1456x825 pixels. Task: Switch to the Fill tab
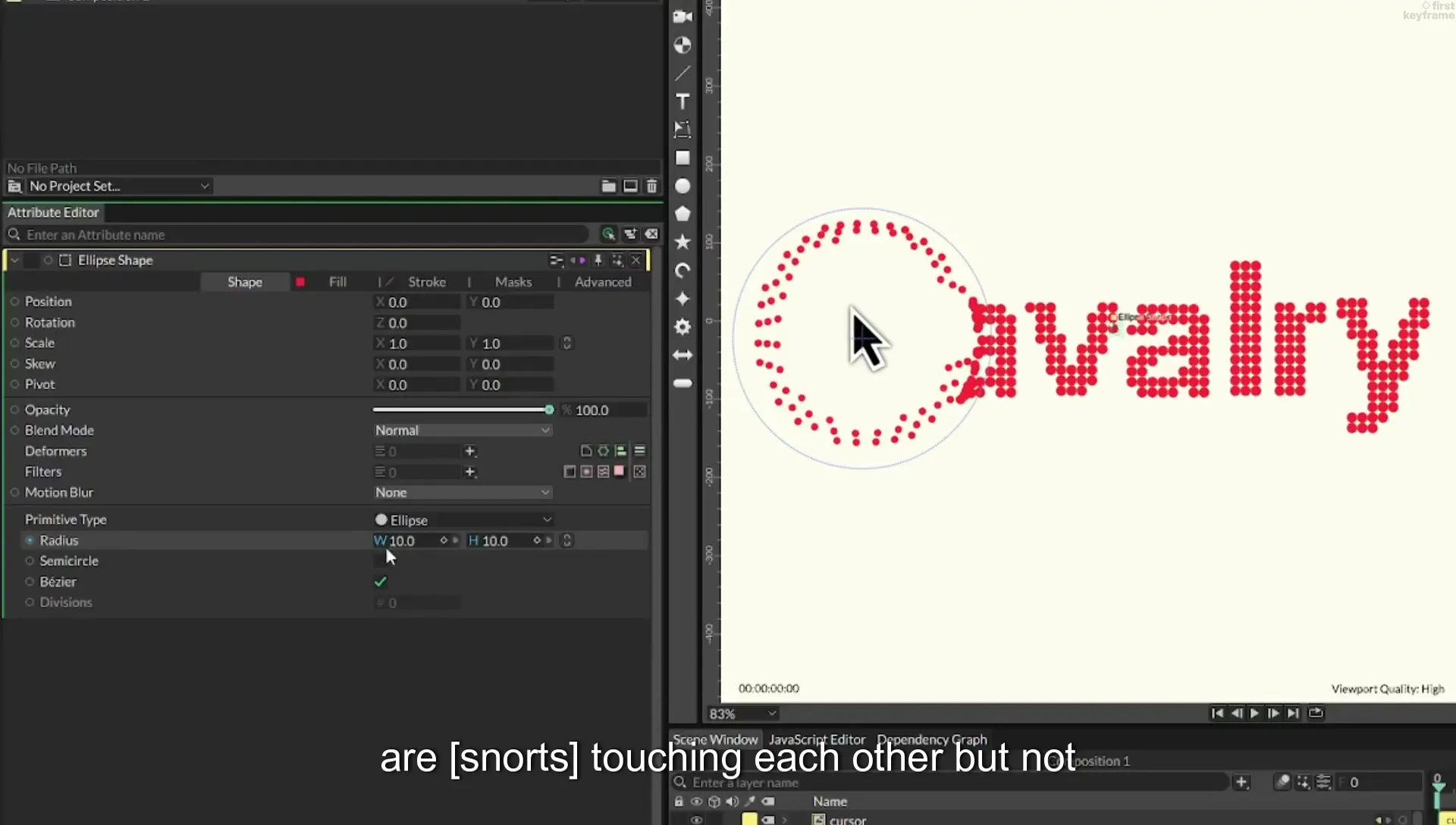click(x=337, y=282)
